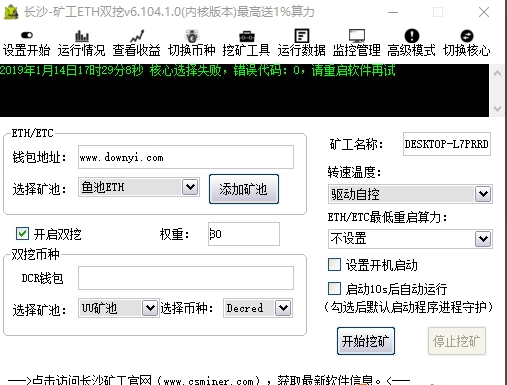507x385 pixels.
Task: Click the log panel scroll down arrow
Action: pyautogui.click(x=498, y=109)
